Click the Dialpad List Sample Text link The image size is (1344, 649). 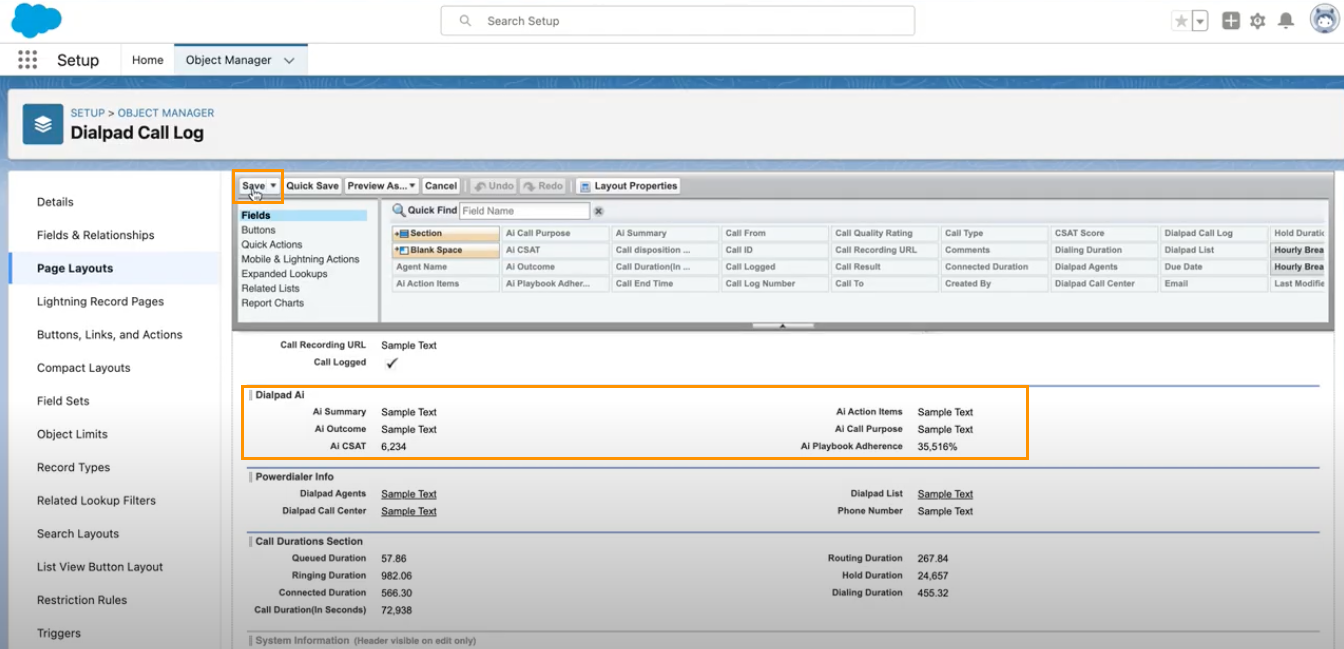945,494
